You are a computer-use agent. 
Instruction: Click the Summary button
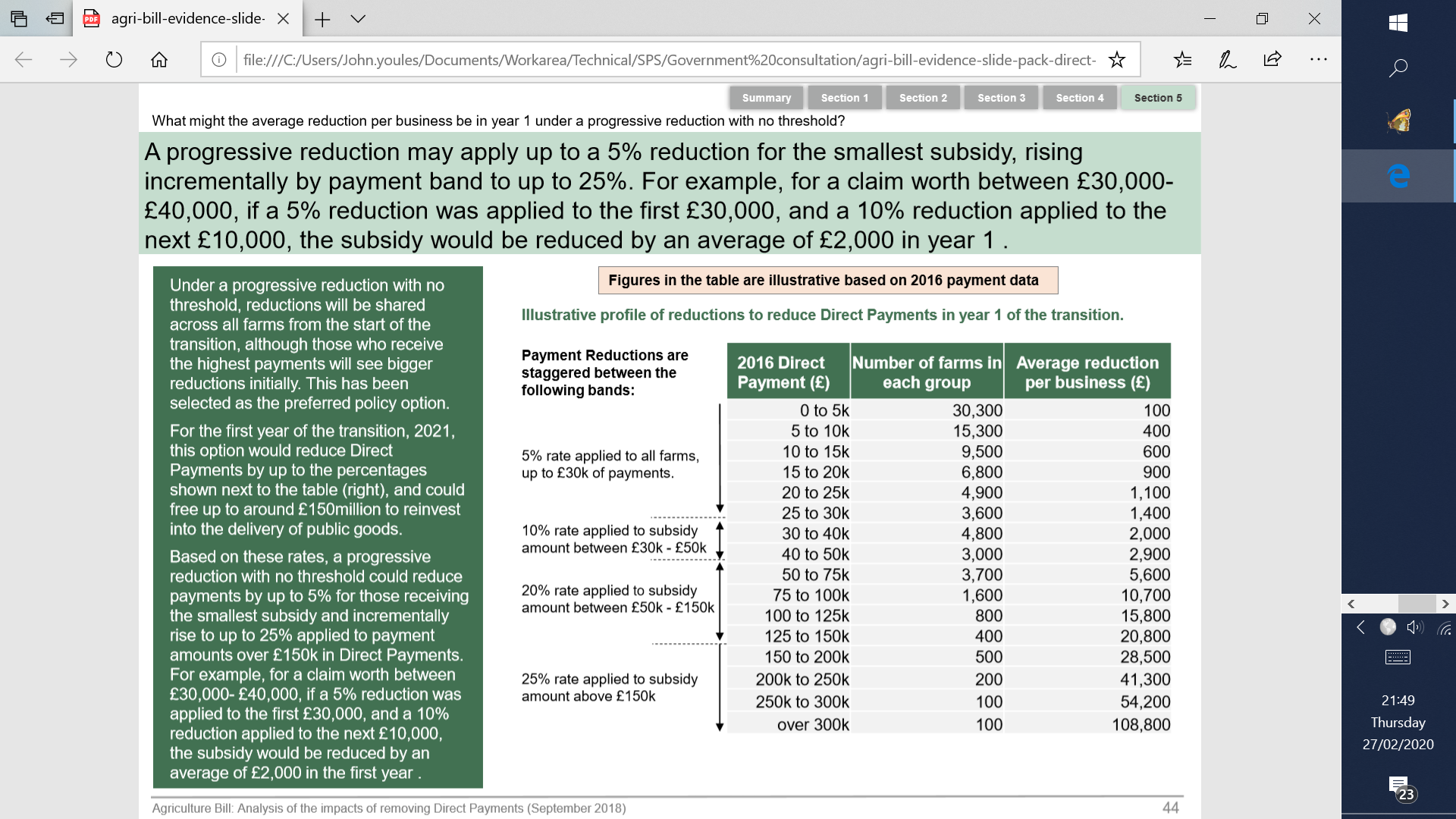click(x=766, y=97)
